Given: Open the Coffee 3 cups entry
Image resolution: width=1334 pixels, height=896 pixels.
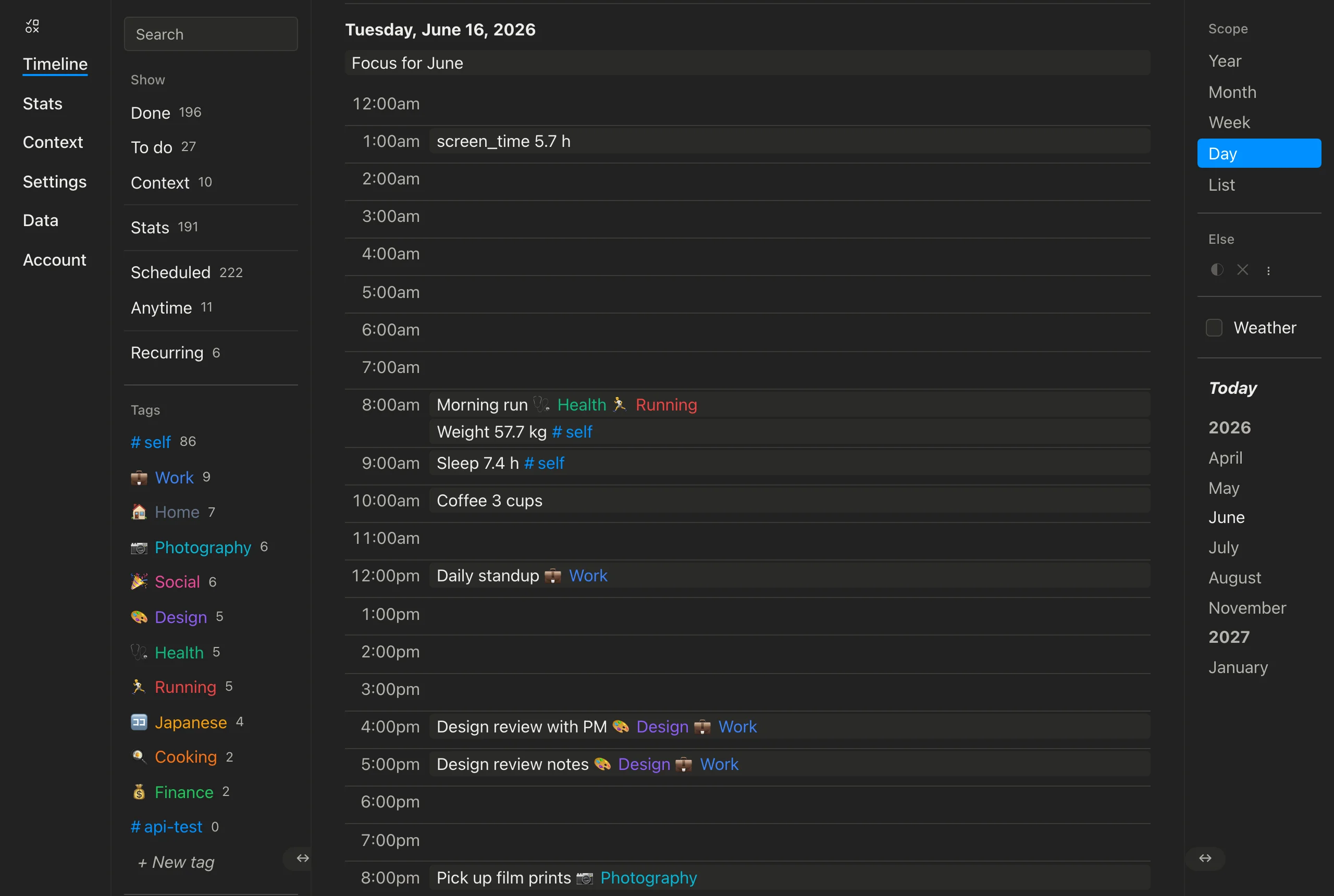Looking at the screenshot, I should point(790,501).
